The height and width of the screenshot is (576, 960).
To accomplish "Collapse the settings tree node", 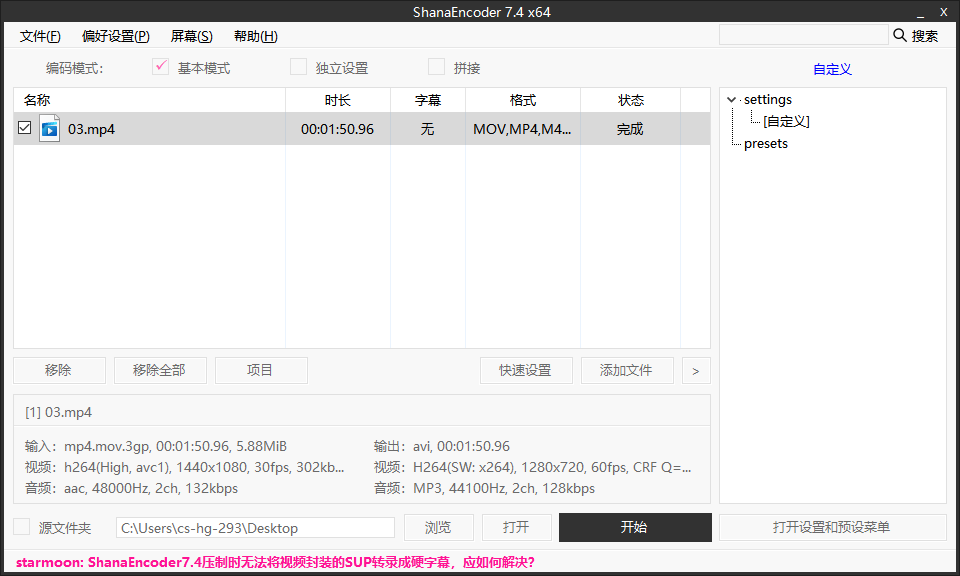I will click(731, 99).
